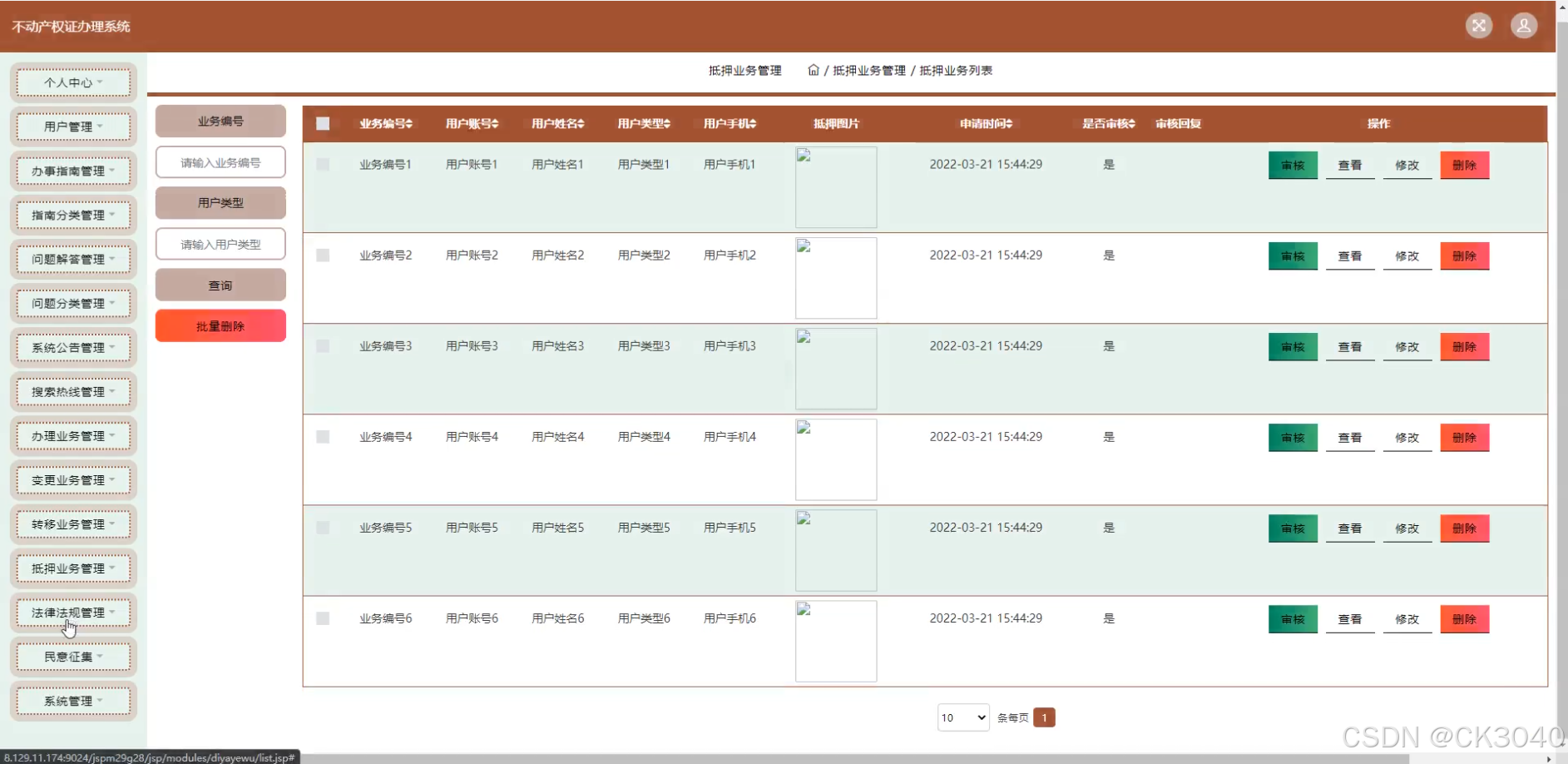Sort by 用户手机 column arrows
1568x764 pixels.
click(753, 124)
